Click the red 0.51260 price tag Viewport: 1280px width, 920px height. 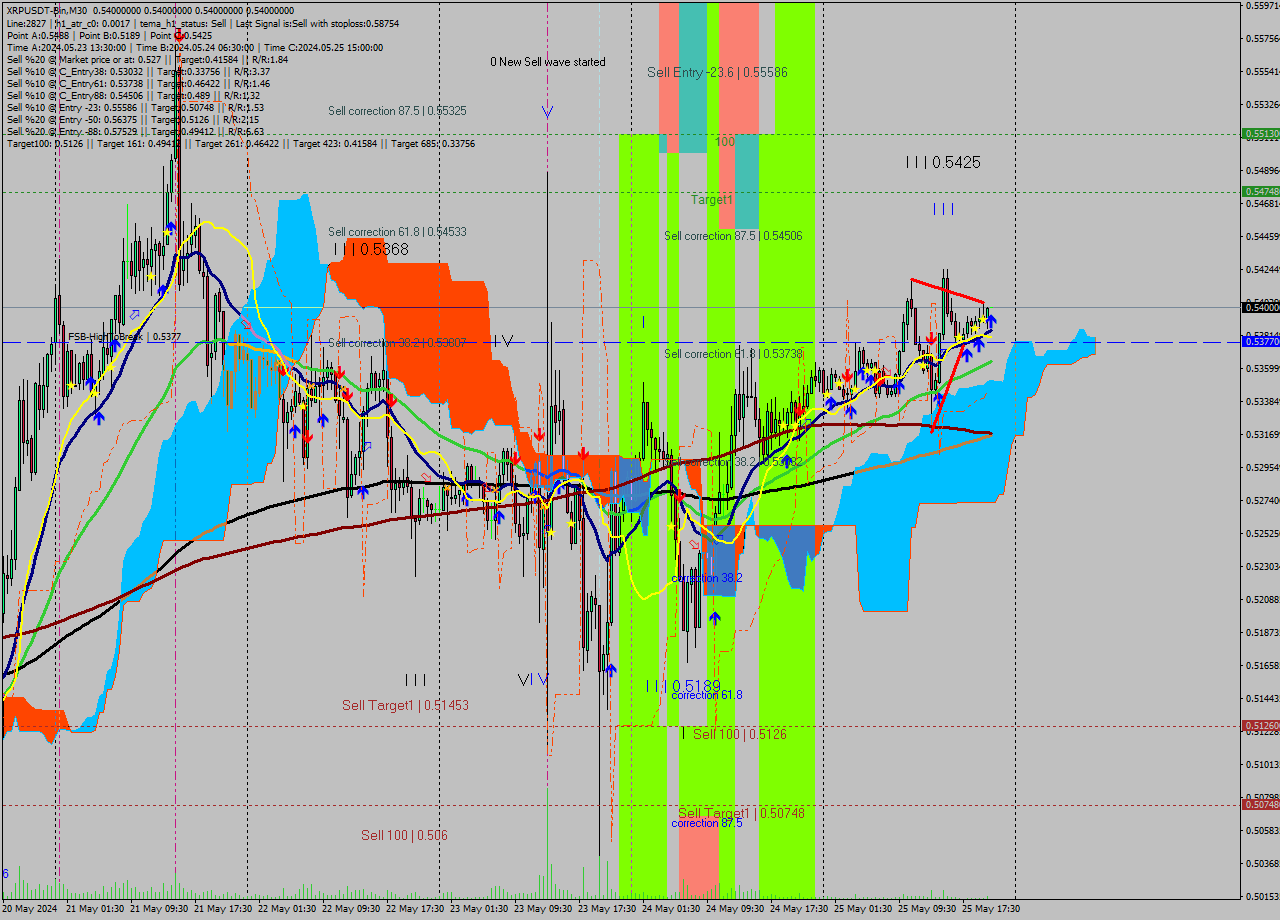point(1260,726)
